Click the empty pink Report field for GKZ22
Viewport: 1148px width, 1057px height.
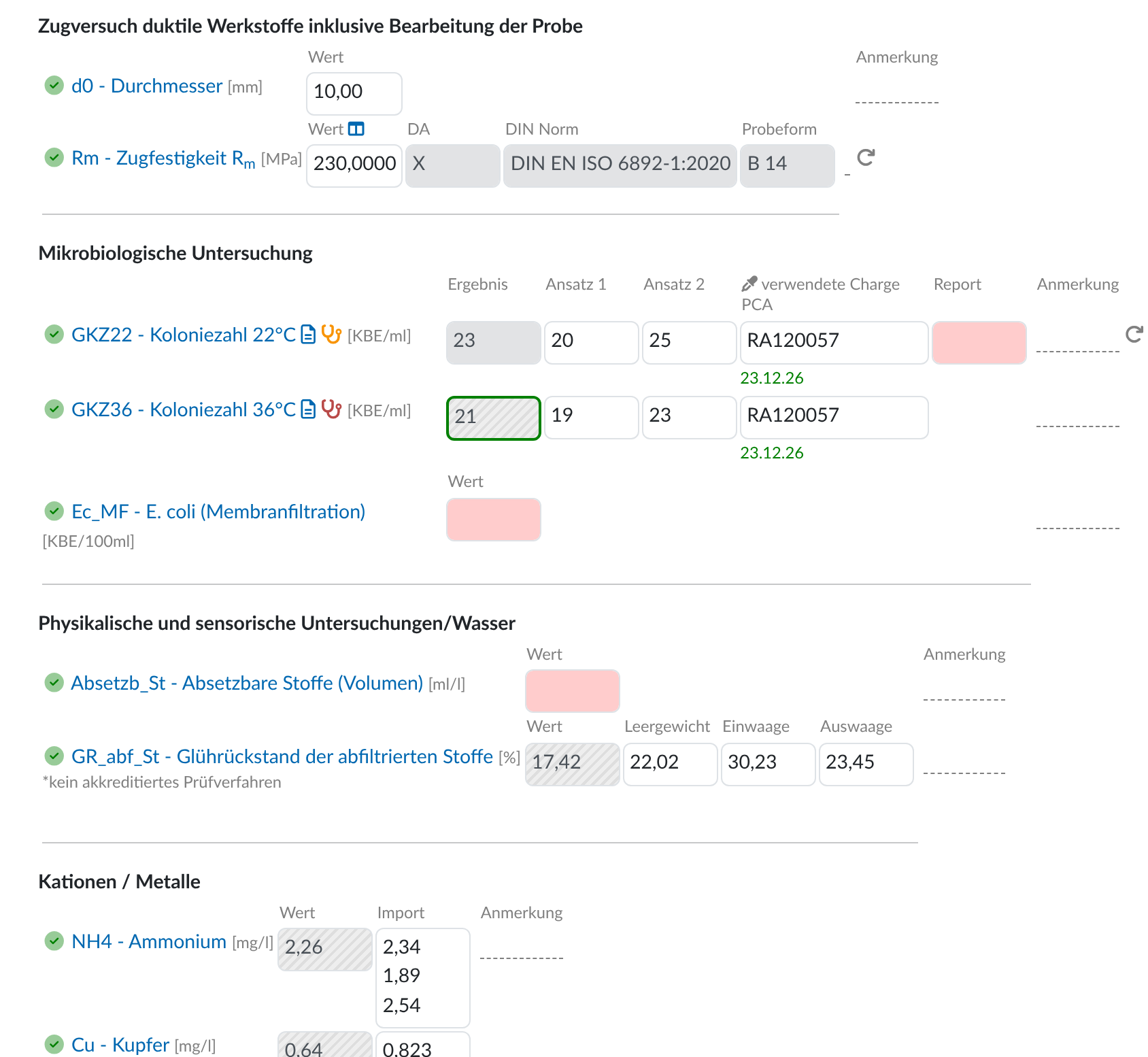click(x=979, y=343)
